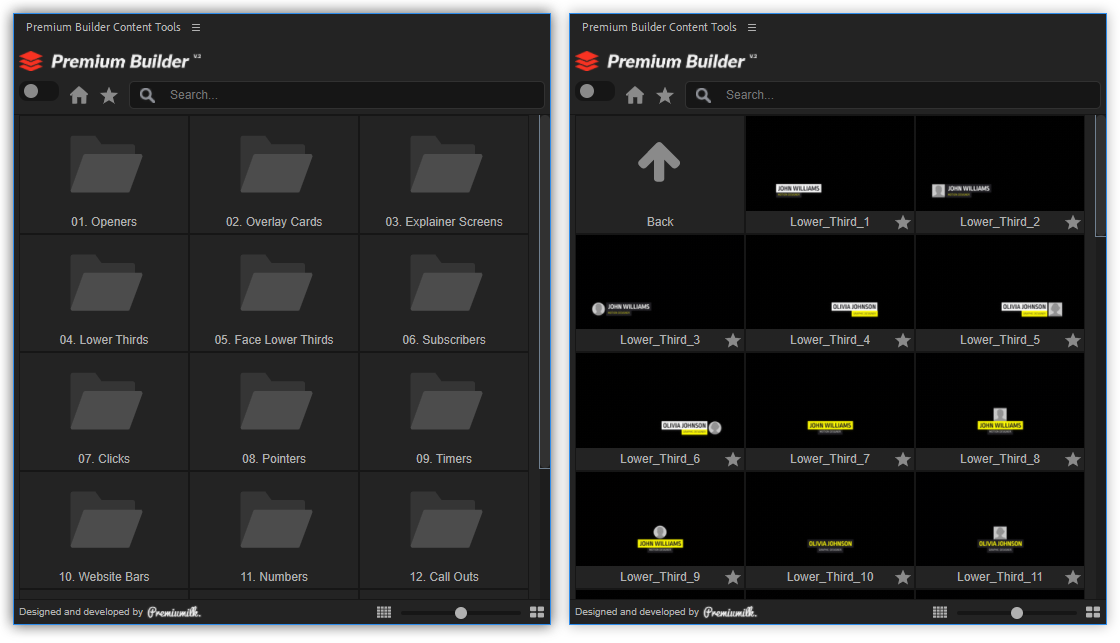Switch to large grid view in left panel
The image size is (1120, 643).
(537, 612)
